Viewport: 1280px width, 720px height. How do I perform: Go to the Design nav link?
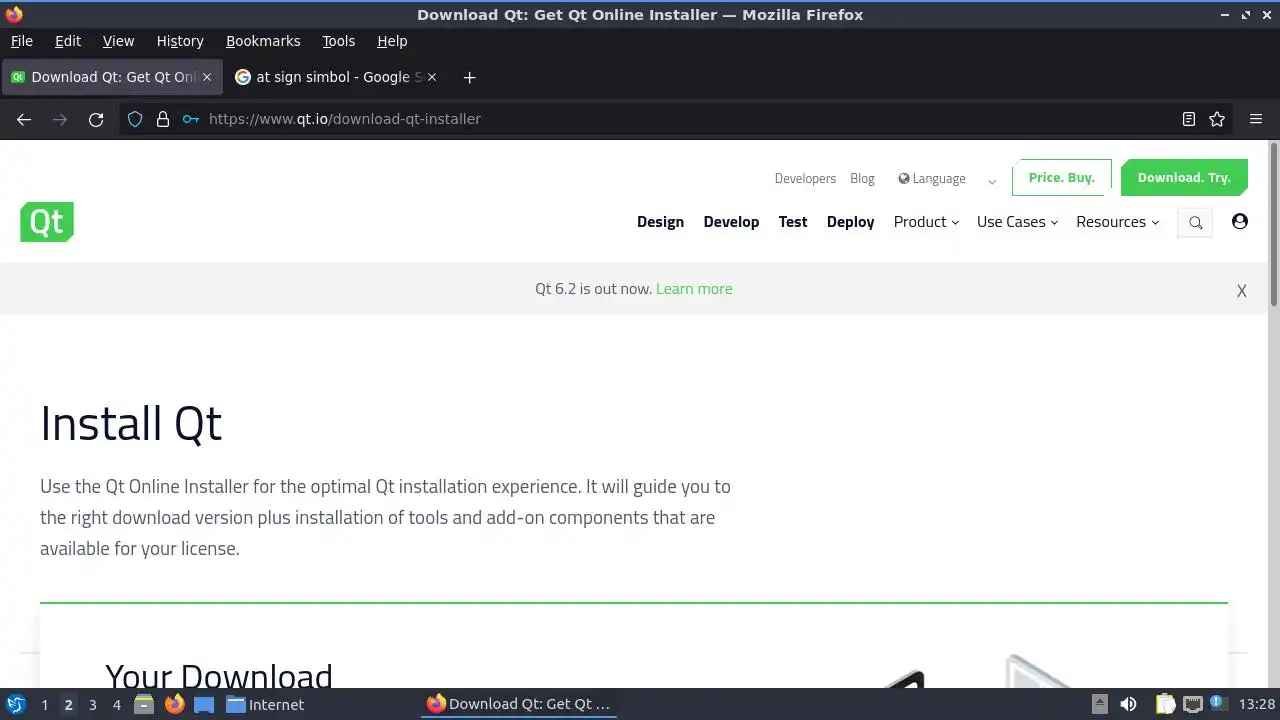click(x=660, y=222)
